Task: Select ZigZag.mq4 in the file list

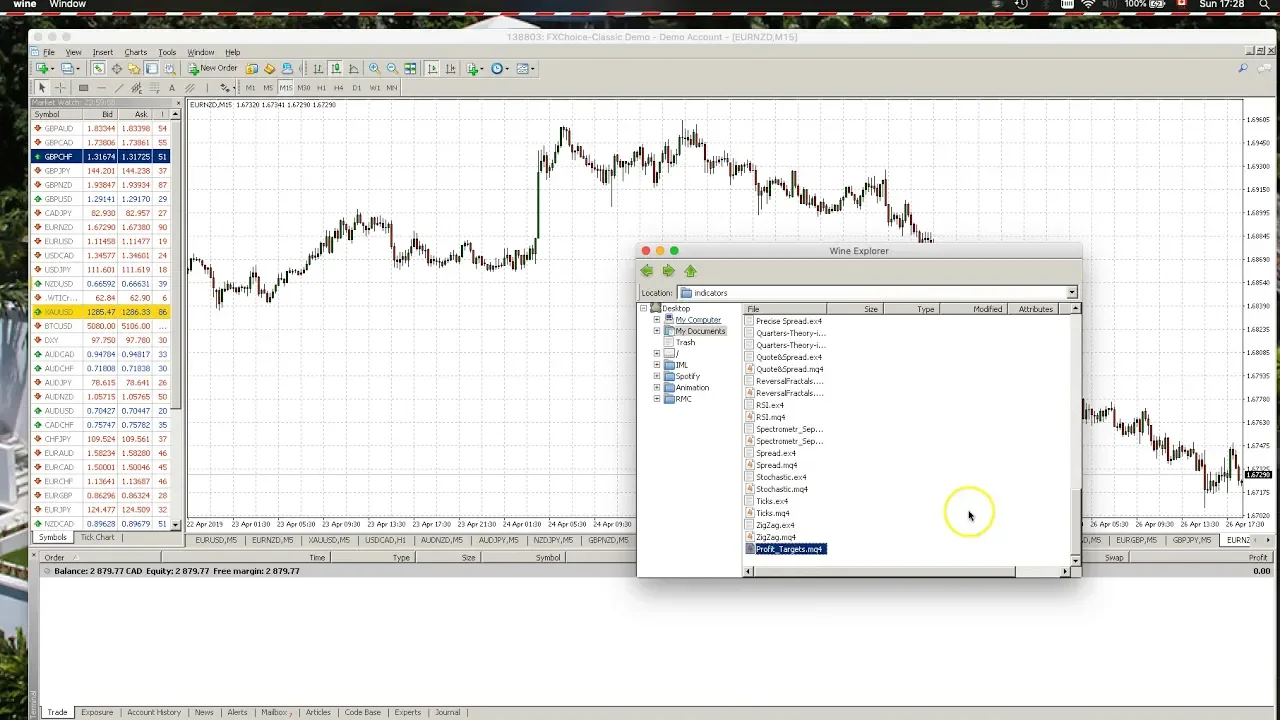Action: click(x=776, y=537)
